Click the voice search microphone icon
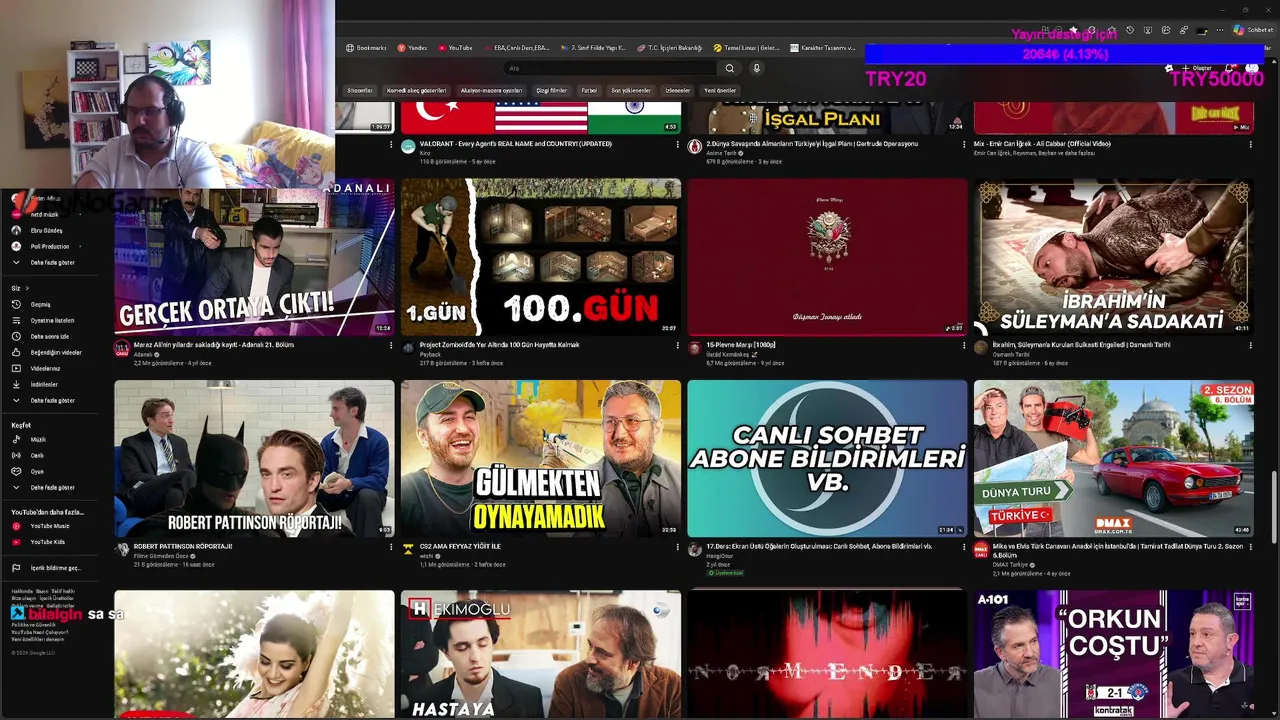This screenshot has width=1280, height=720. 756,68
